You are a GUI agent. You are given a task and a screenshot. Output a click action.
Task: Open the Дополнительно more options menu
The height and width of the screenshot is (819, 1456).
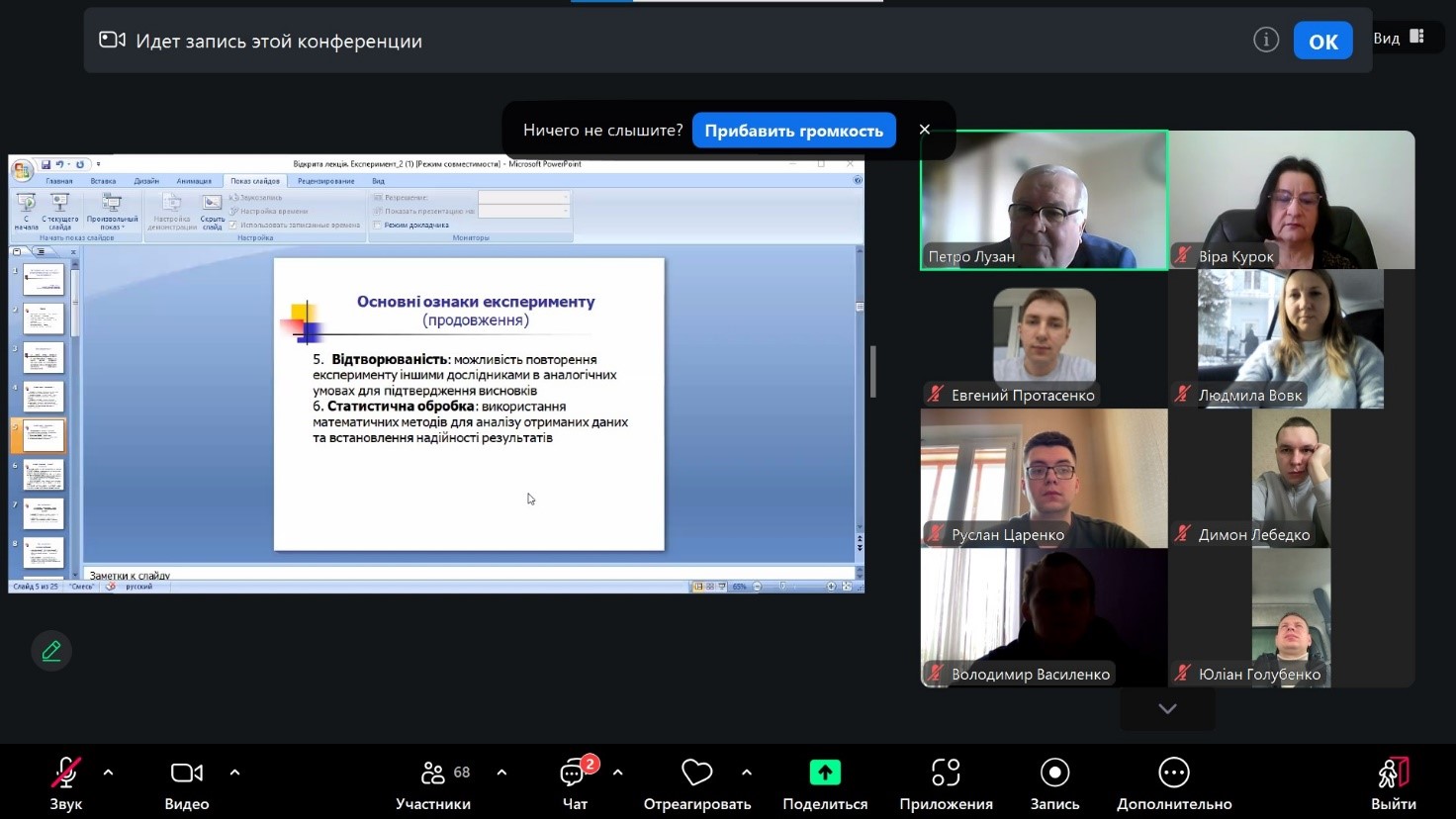(x=1174, y=773)
